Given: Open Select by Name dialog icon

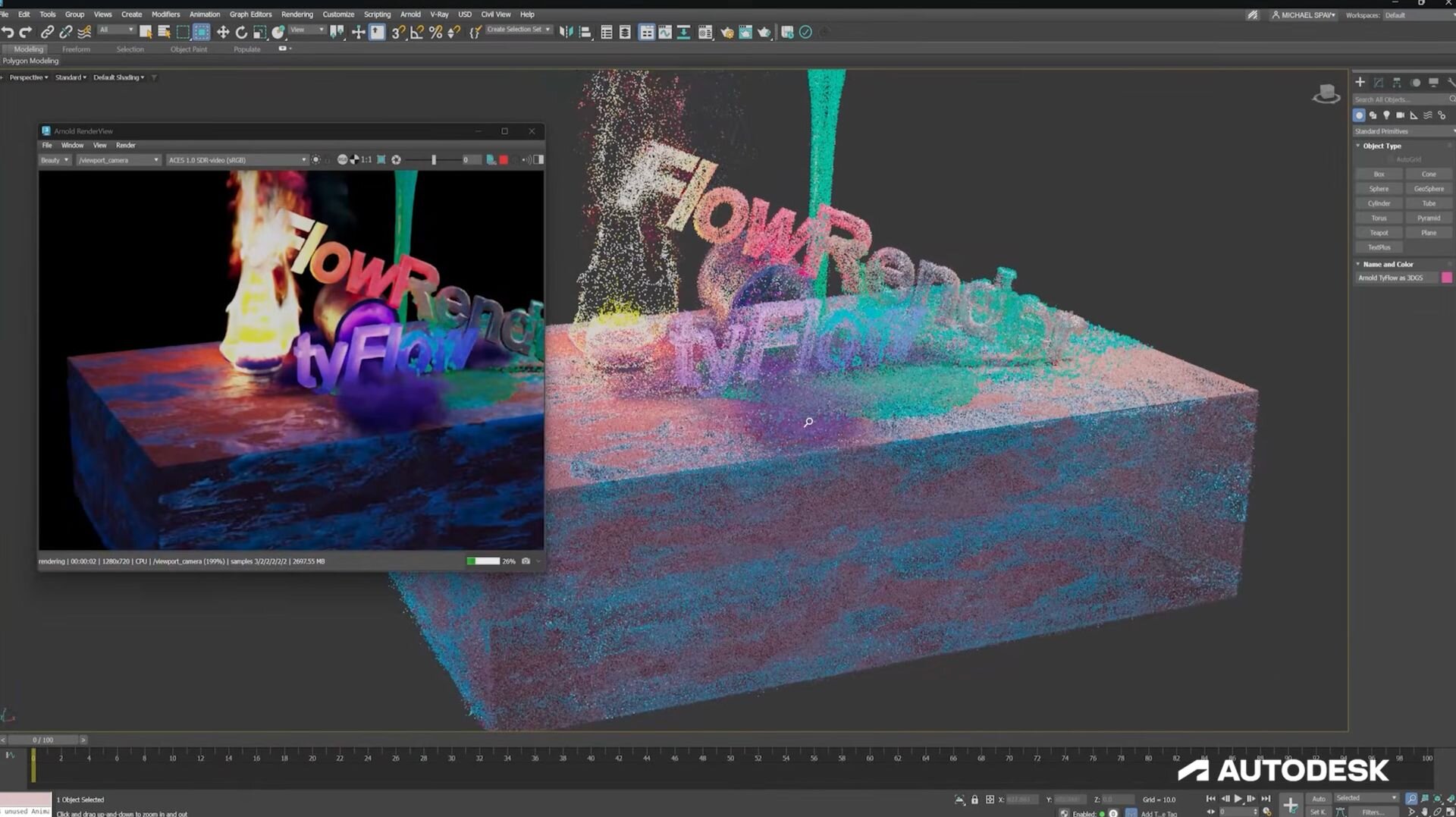Looking at the screenshot, I should (x=164, y=32).
